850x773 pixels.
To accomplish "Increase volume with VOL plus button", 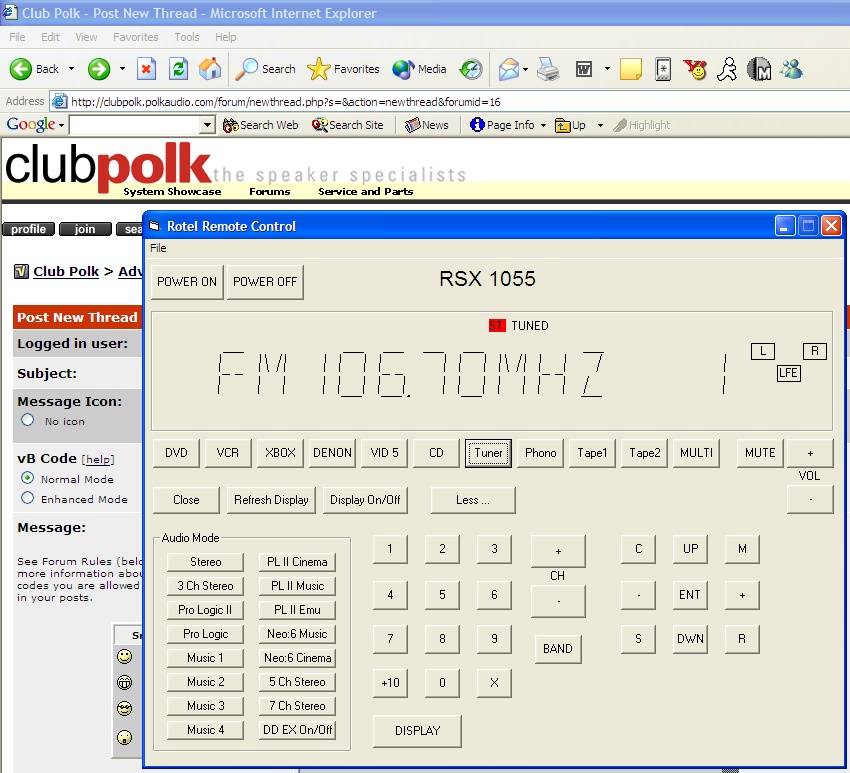I will pyautogui.click(x=810, y=453).
